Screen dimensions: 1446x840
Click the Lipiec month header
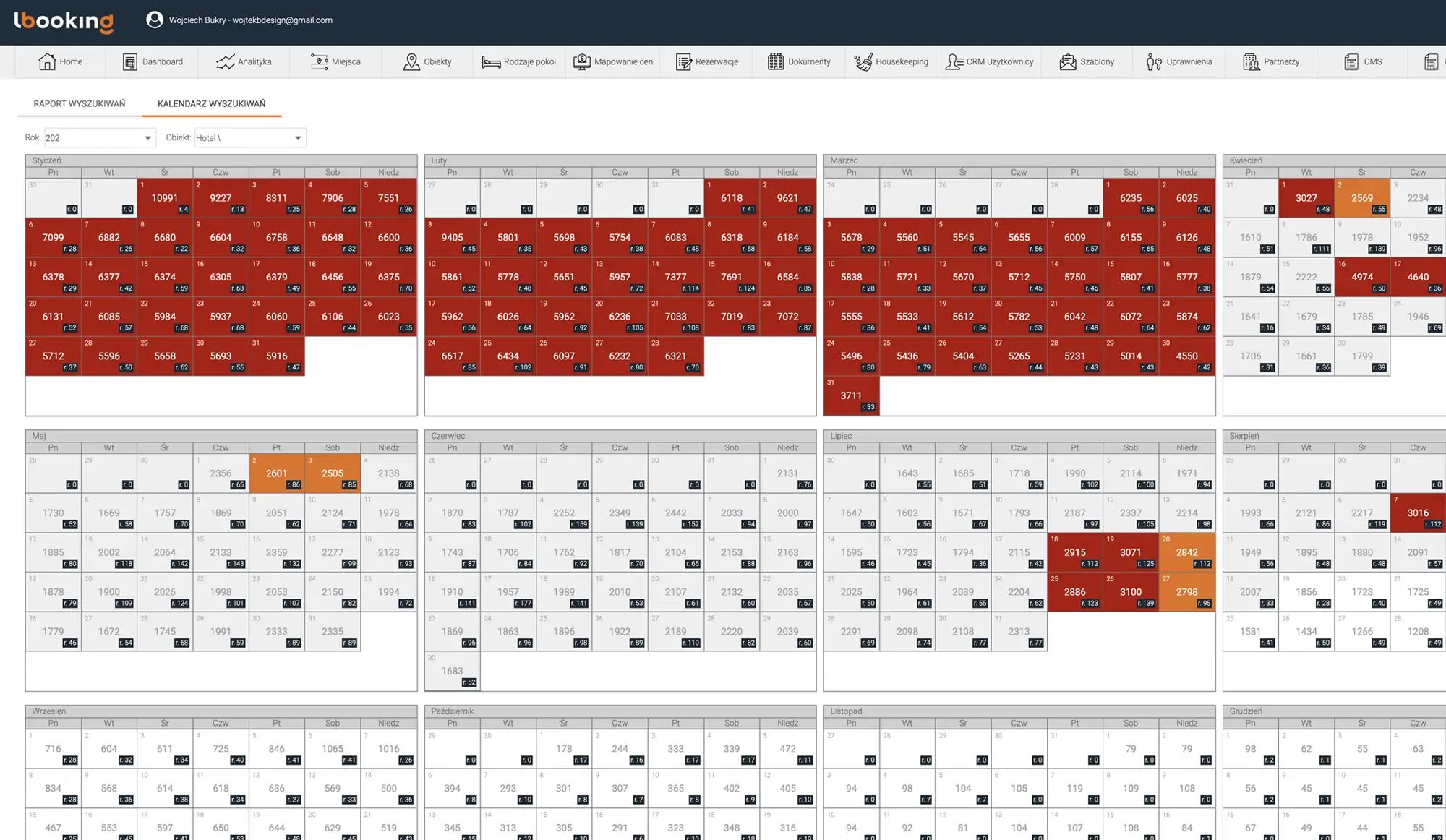[x=1019, y=436]
